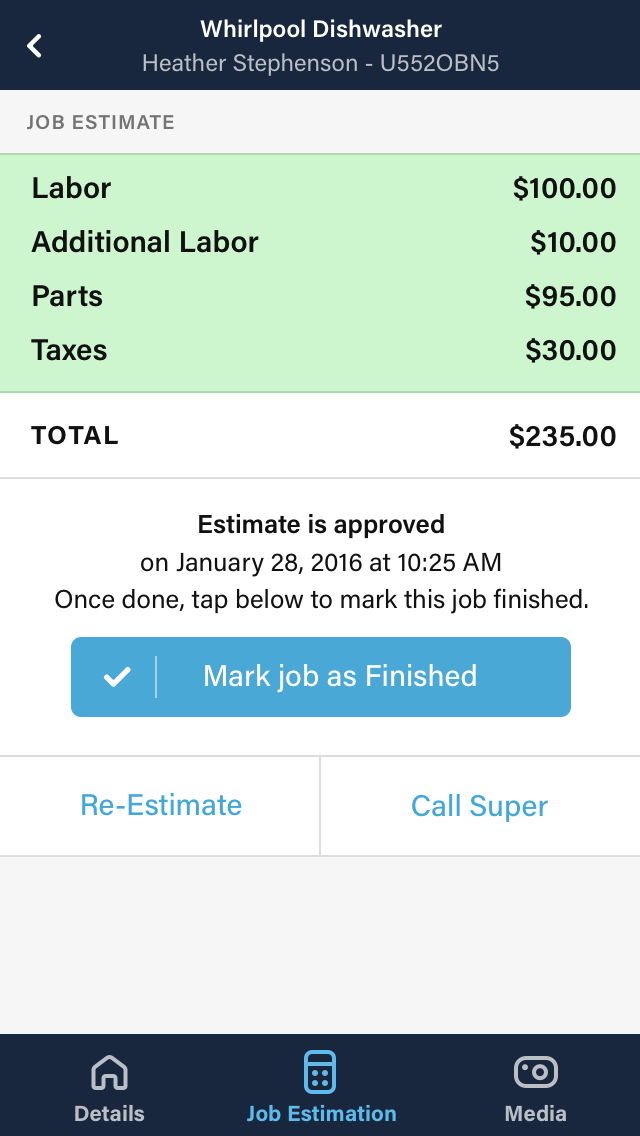Select the Parts $95.00 row
640x1136 pixels.
click(320, 296)
